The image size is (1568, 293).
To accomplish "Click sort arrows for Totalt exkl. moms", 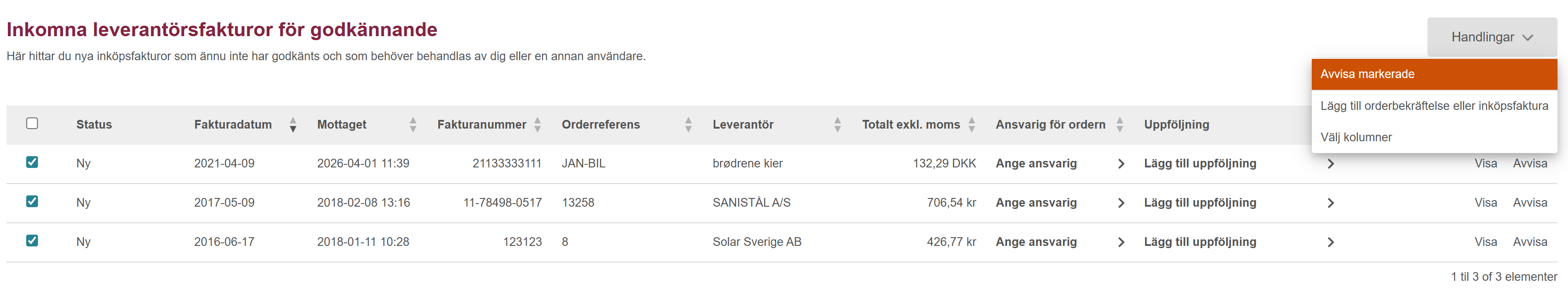I will coord(971,125).
